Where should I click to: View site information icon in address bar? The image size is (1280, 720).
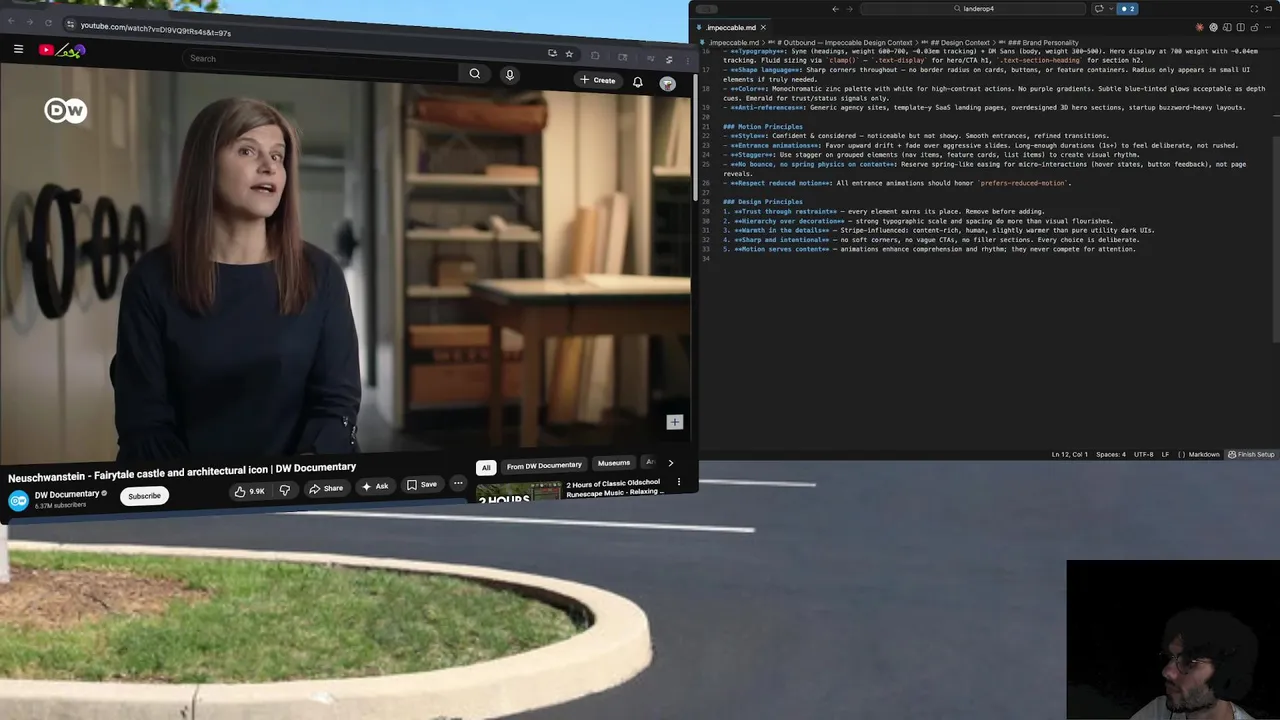coord(70,24)
